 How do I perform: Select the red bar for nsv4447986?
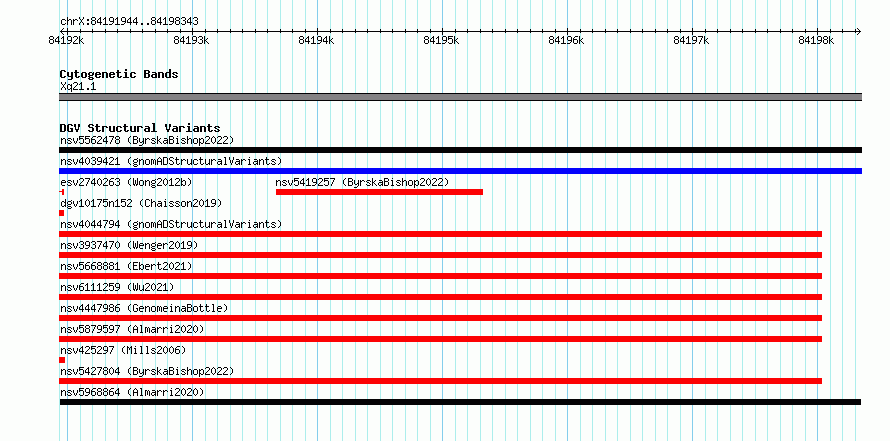coord(440,318)
